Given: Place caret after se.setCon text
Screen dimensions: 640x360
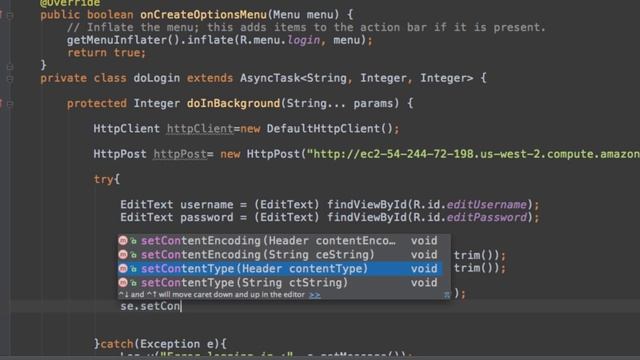Looking at the screenshot, I should click(x=181, y=306).
